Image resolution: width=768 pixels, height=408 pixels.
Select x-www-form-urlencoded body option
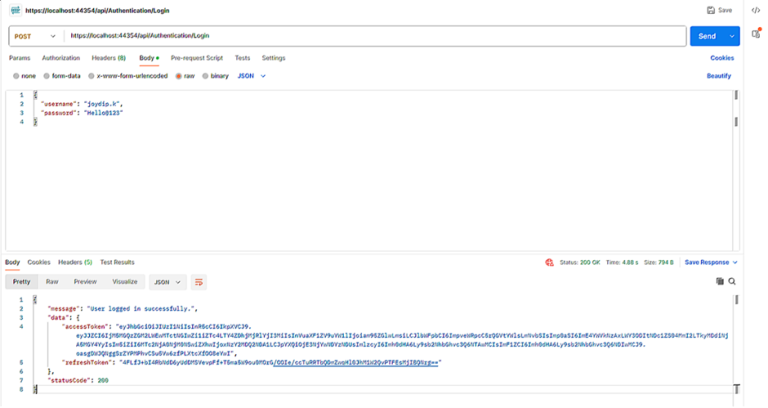pyautogui.click(x=91, y=76)
